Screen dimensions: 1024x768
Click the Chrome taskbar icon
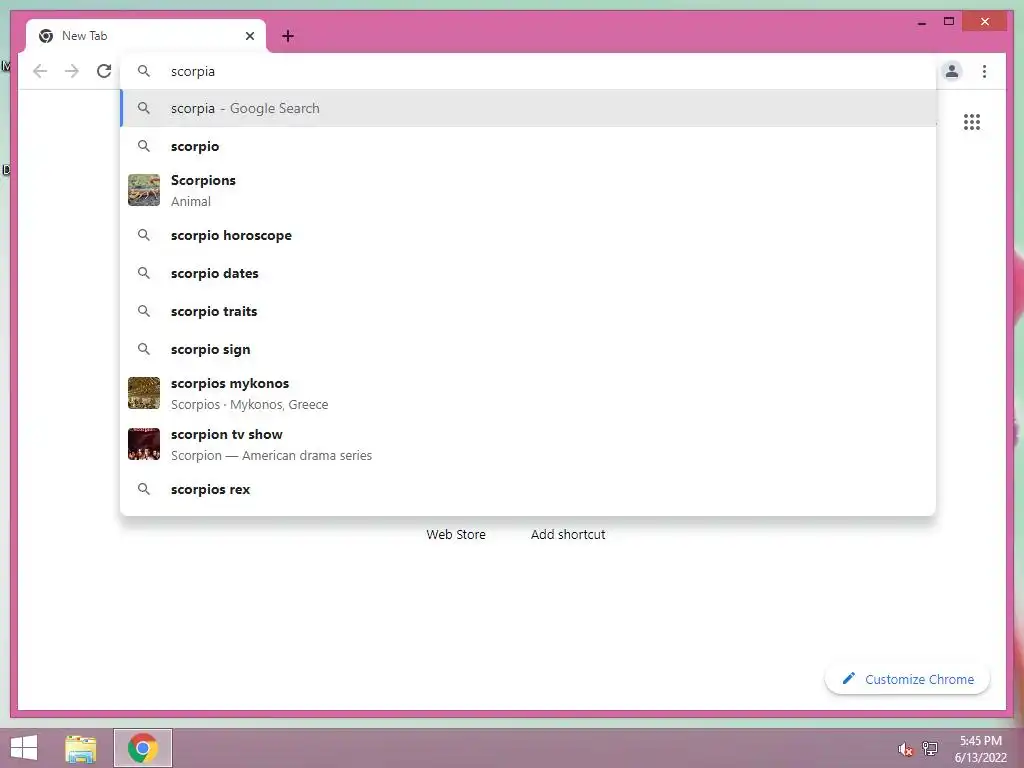pyautogui.click(x=143, y=748)
